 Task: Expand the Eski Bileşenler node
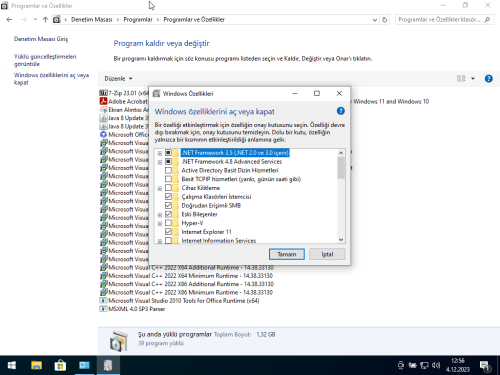pyautogui.click(x=160, y=215)
